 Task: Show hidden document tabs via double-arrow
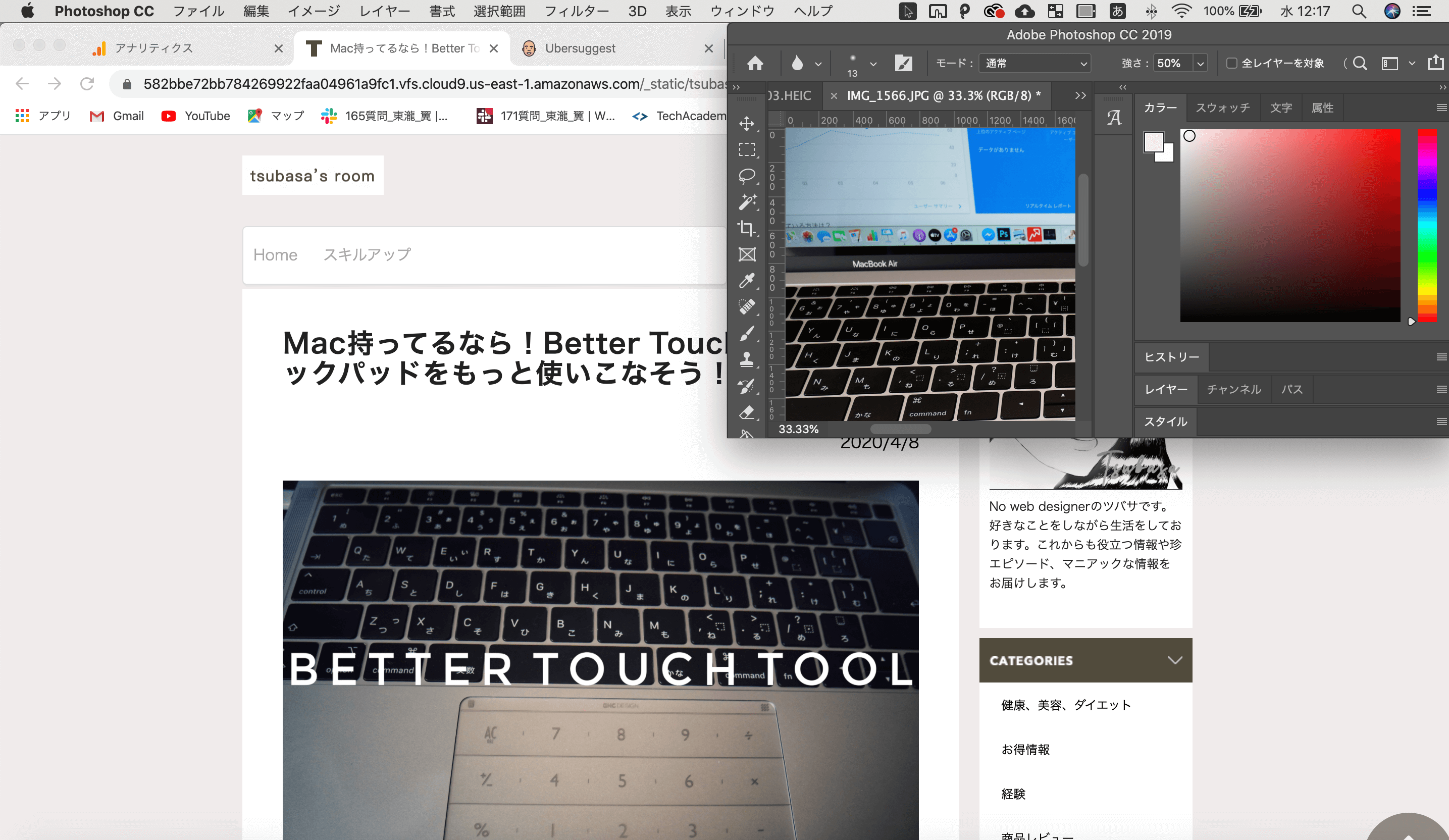coord(1080,95)
